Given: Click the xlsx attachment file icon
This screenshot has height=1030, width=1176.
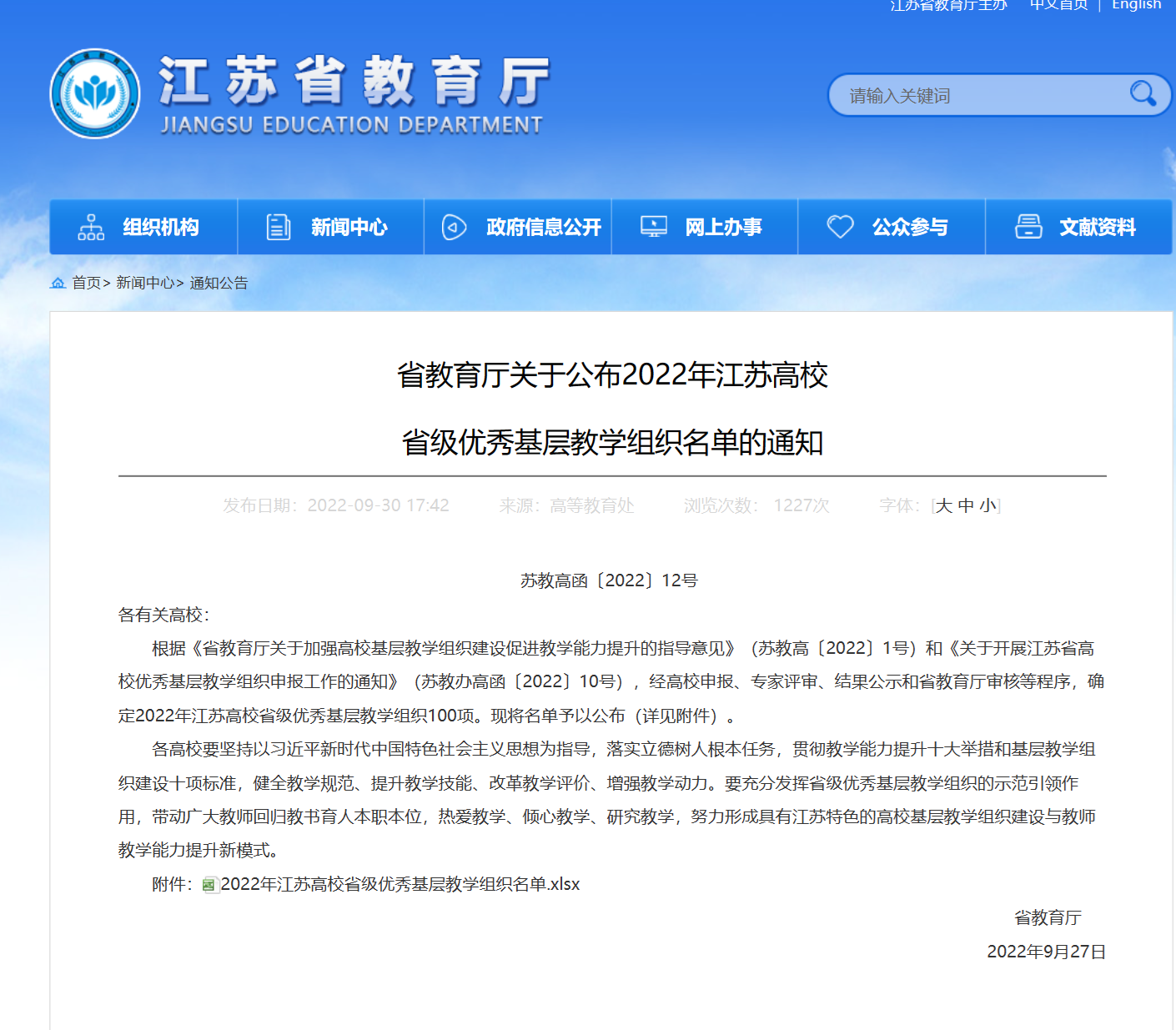Looking at the screenshot, I should (x=210, y=885).
